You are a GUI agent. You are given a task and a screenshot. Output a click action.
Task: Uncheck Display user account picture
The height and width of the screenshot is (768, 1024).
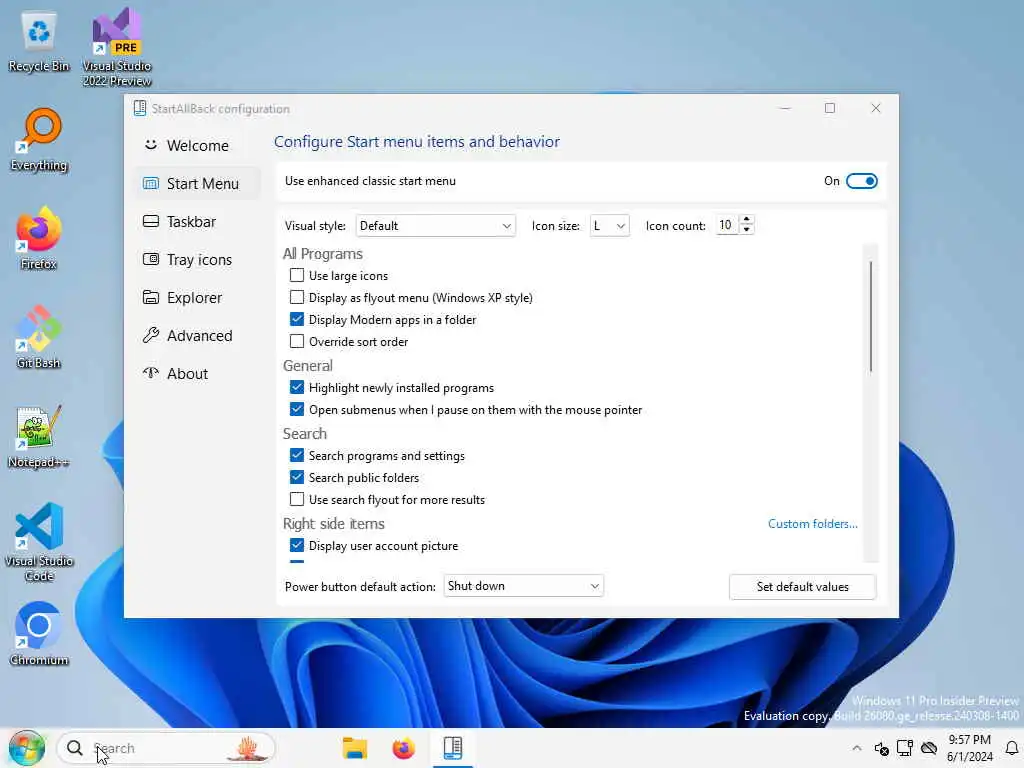pos(297,545)
